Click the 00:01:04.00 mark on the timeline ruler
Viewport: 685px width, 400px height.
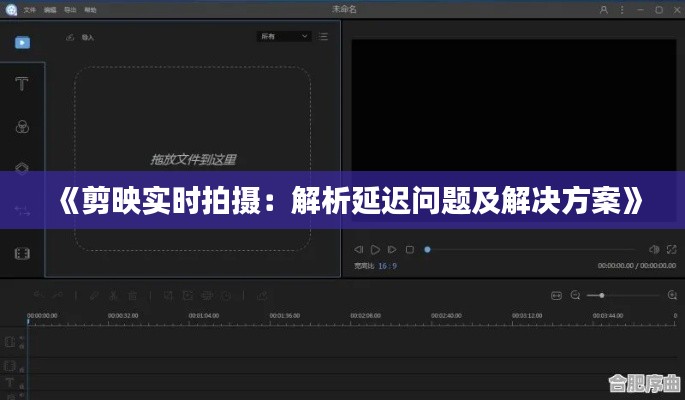204,316
